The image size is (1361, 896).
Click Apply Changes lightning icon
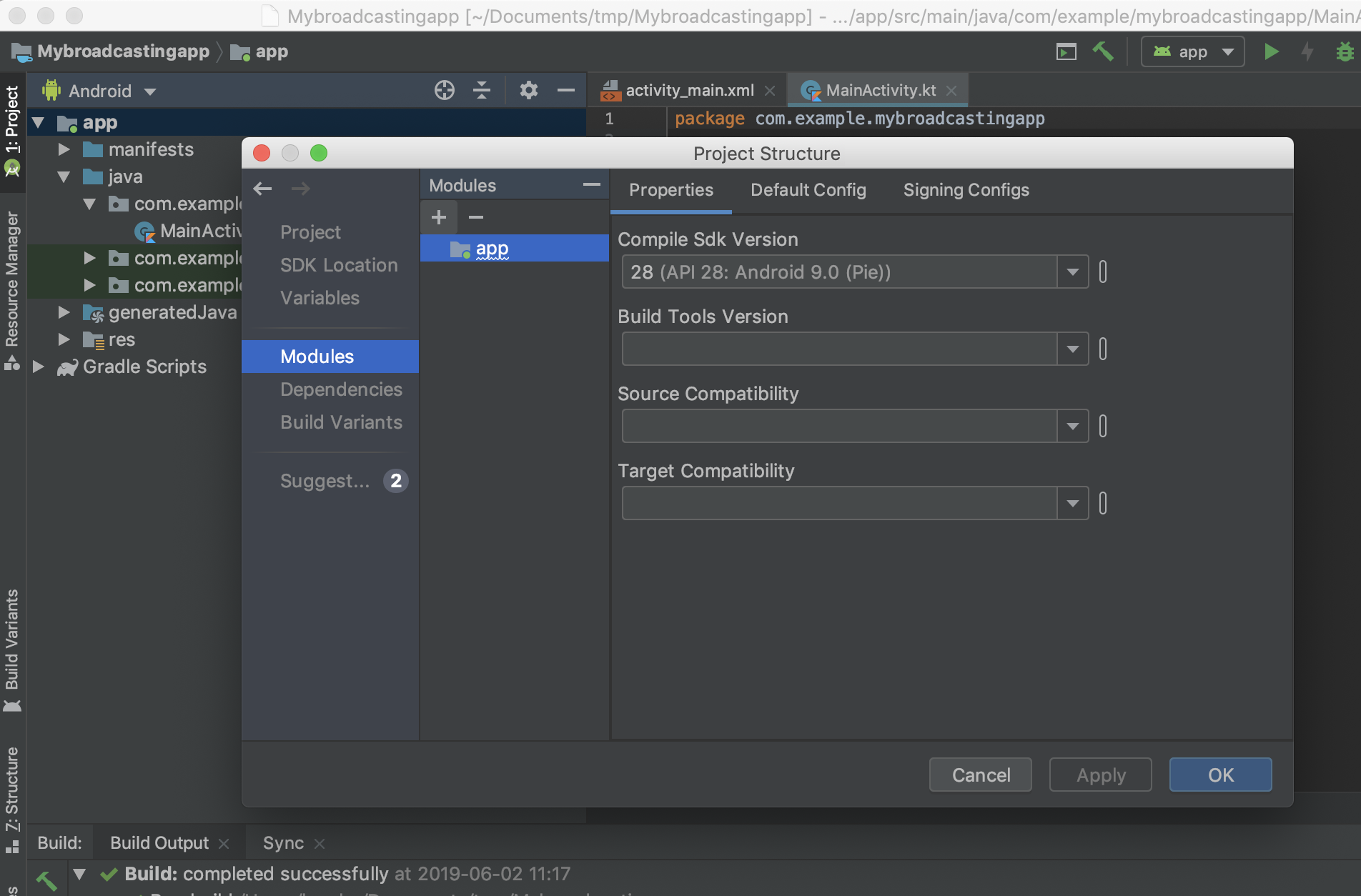1307,51
